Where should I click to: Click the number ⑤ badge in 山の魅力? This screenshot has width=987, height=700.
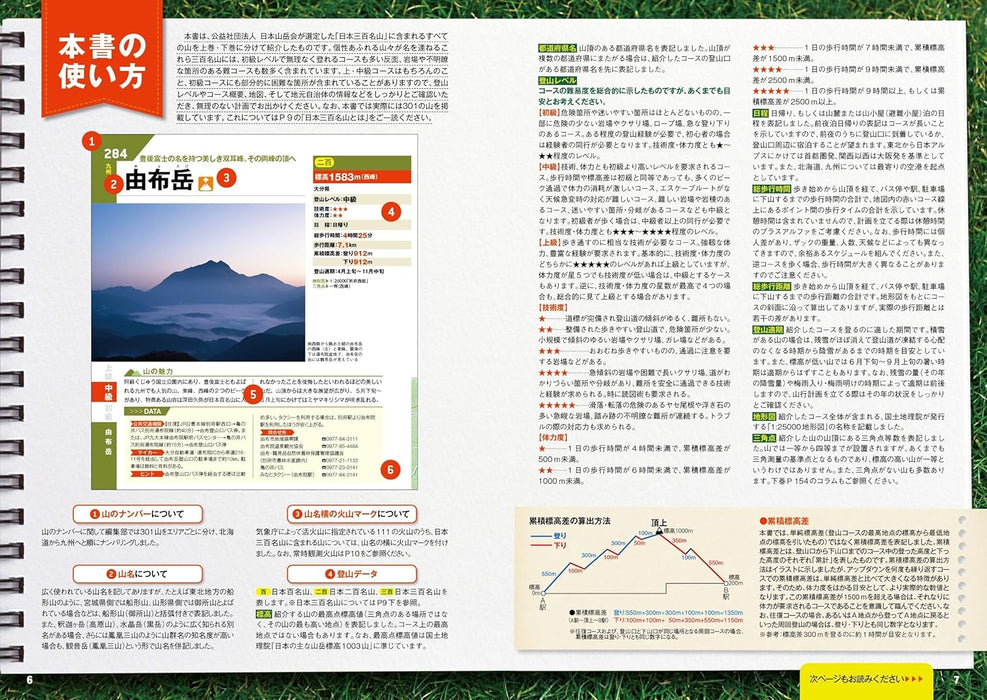coord(253,393)
